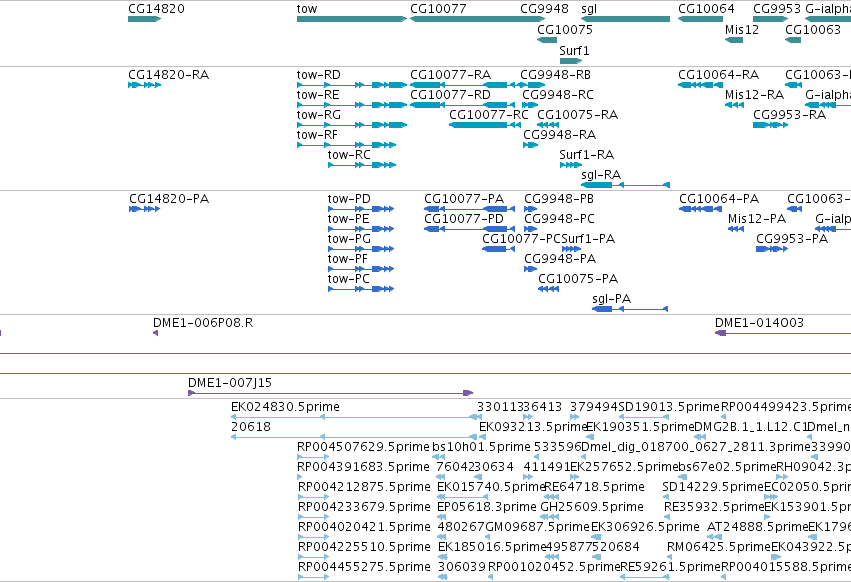Select transcript tow-RD
Viewport: 851px width, 582px height.
point(352,85)
